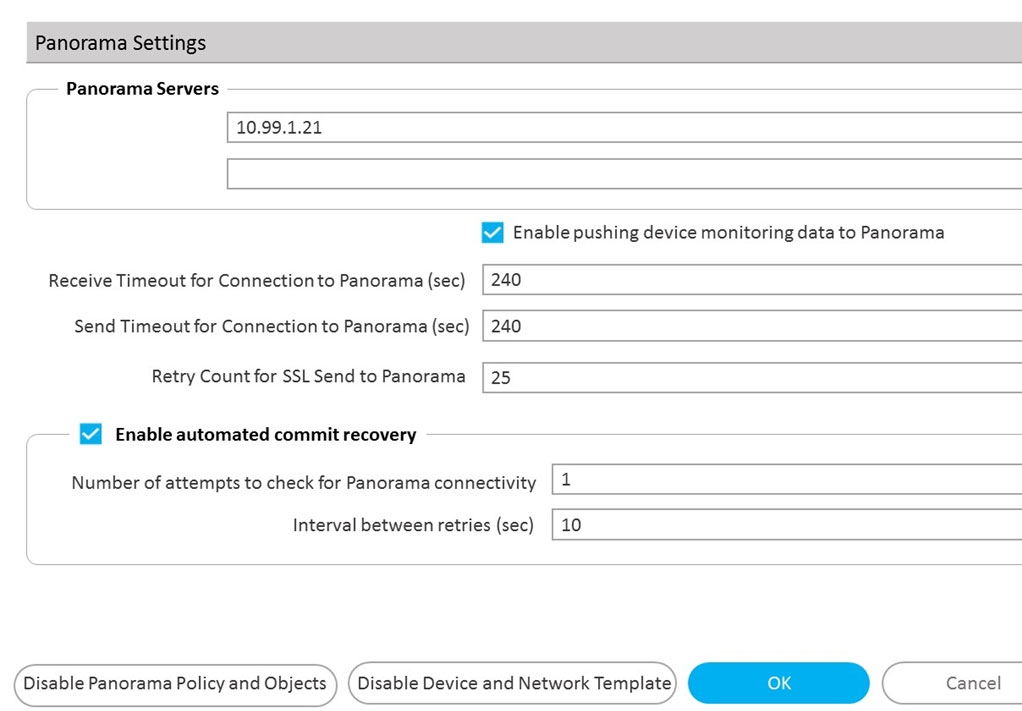
Task: Click the first Panorama server field 10.99.1.21
Action: click(624, 127)
